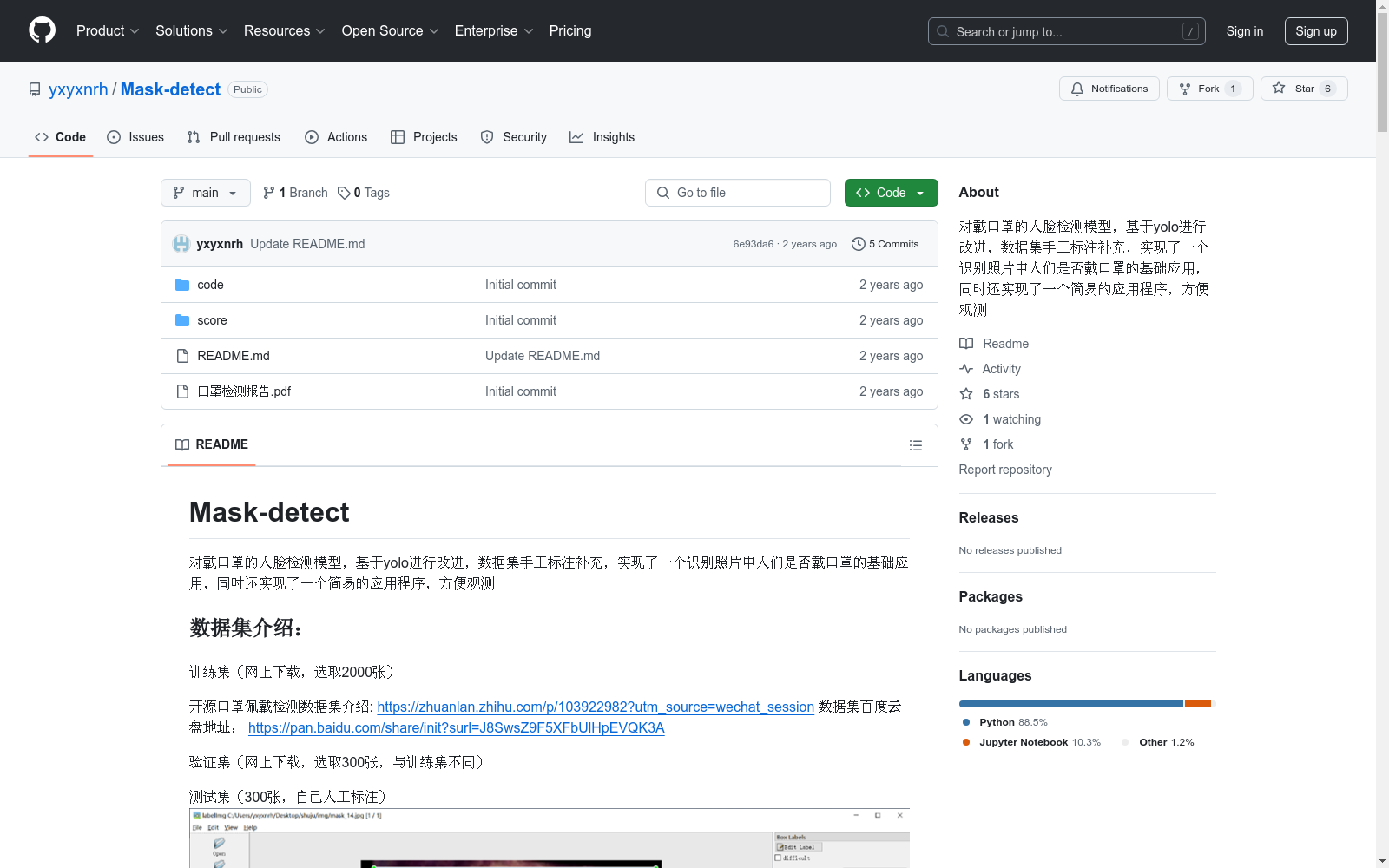The width and height of the screenshot is (1389, 868).
Task: Click the eye icon beside 1 watching
Action: [x=966, y=419]
